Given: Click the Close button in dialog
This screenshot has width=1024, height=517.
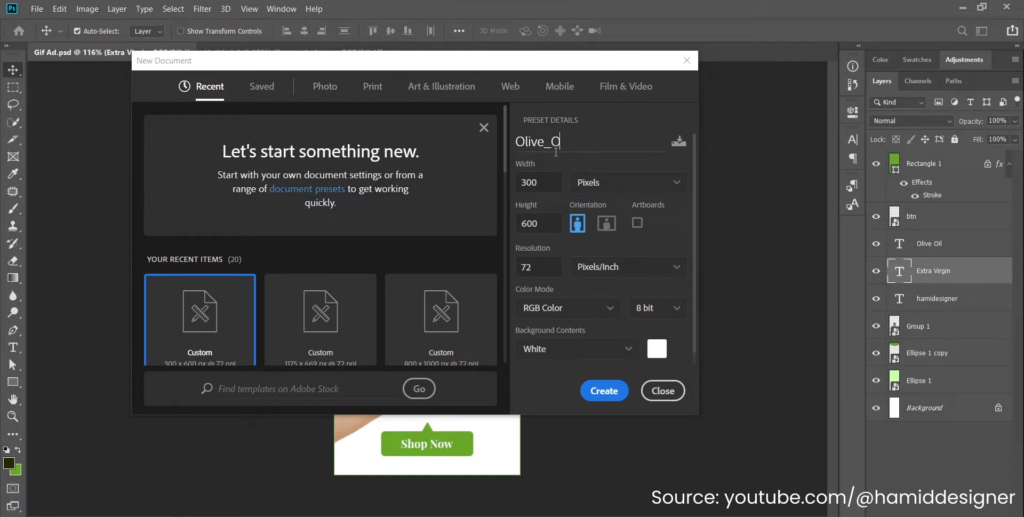Looking at the screenshot, I should (663, 391).
